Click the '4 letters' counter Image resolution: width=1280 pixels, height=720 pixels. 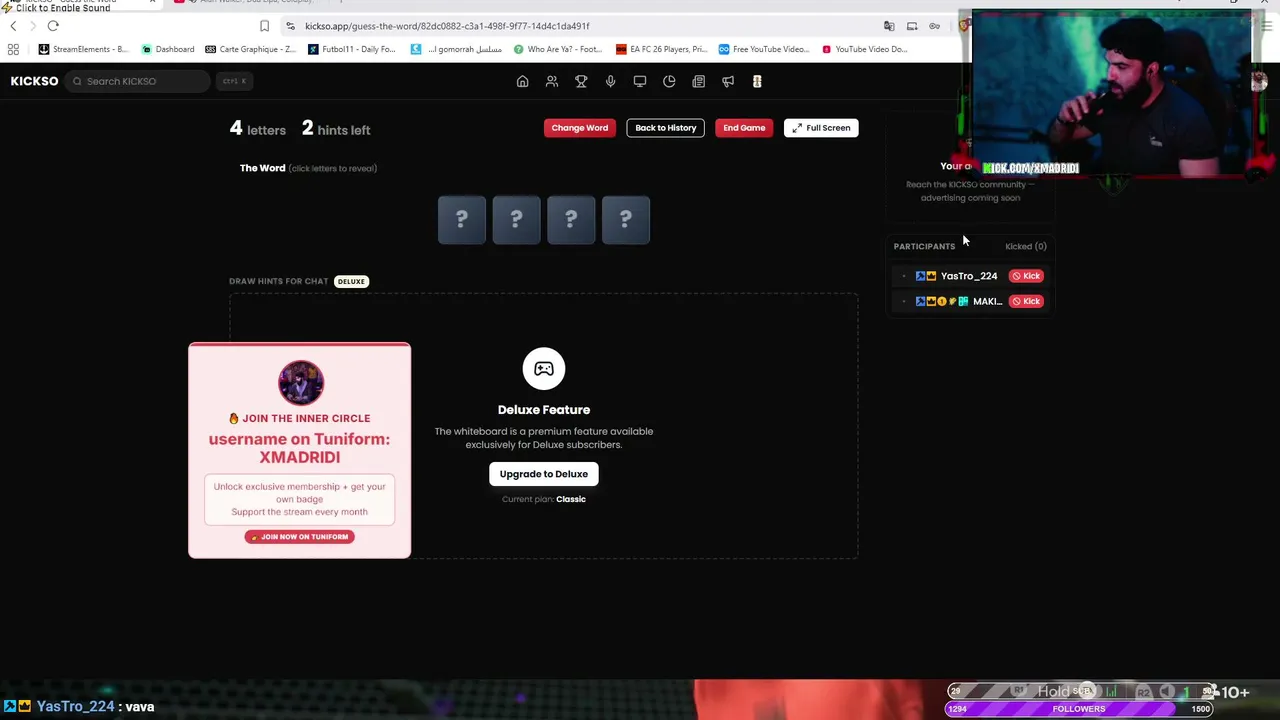(258, 129)
